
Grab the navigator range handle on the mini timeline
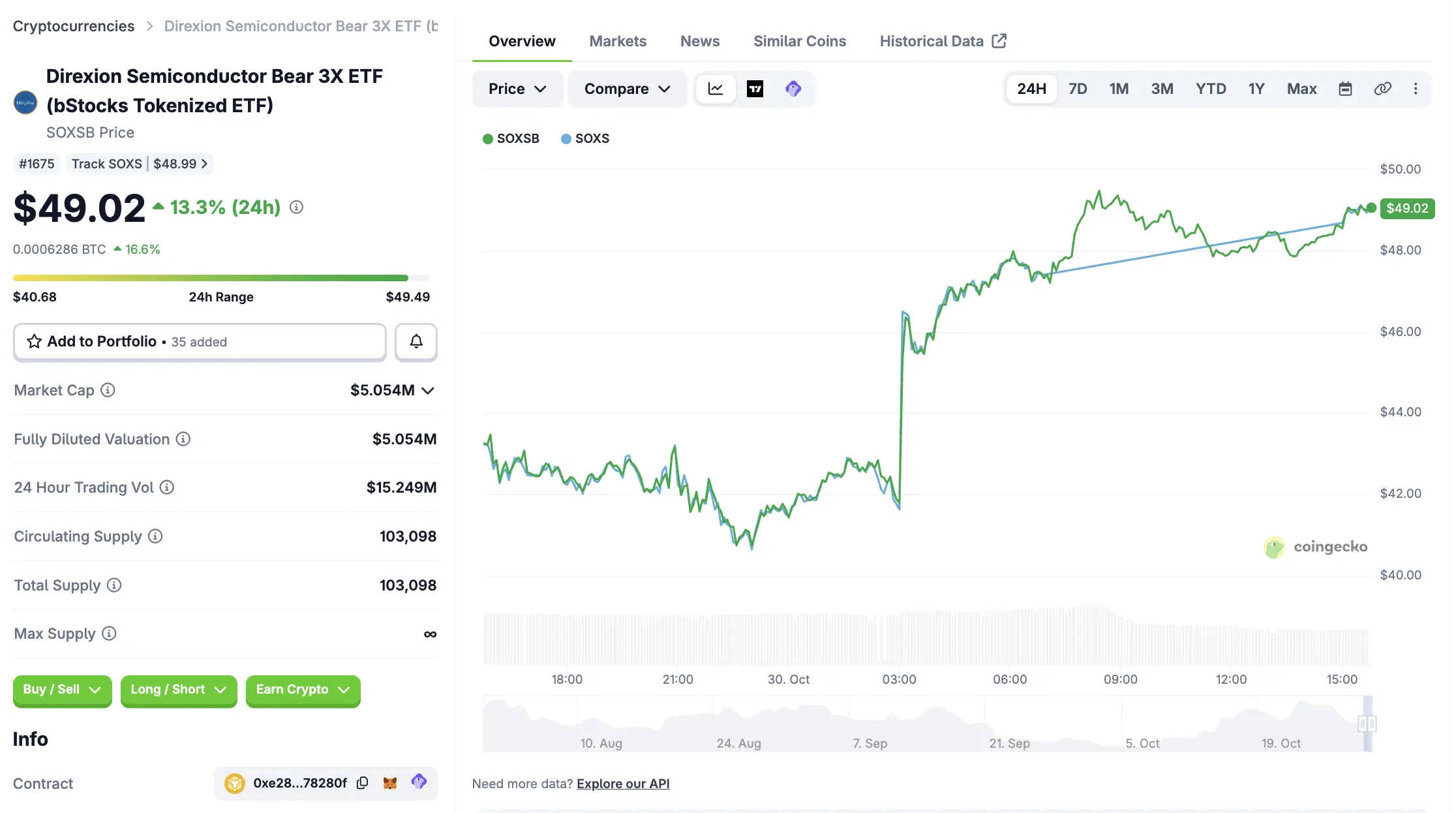coord(1367,724)
